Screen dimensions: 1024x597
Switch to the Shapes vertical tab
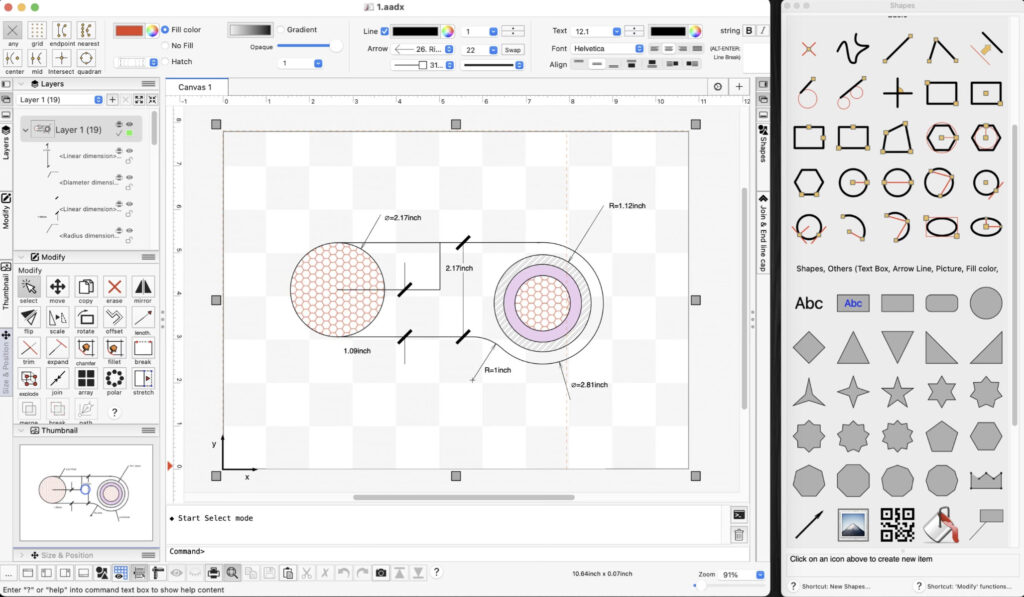(x=763, y=144)
